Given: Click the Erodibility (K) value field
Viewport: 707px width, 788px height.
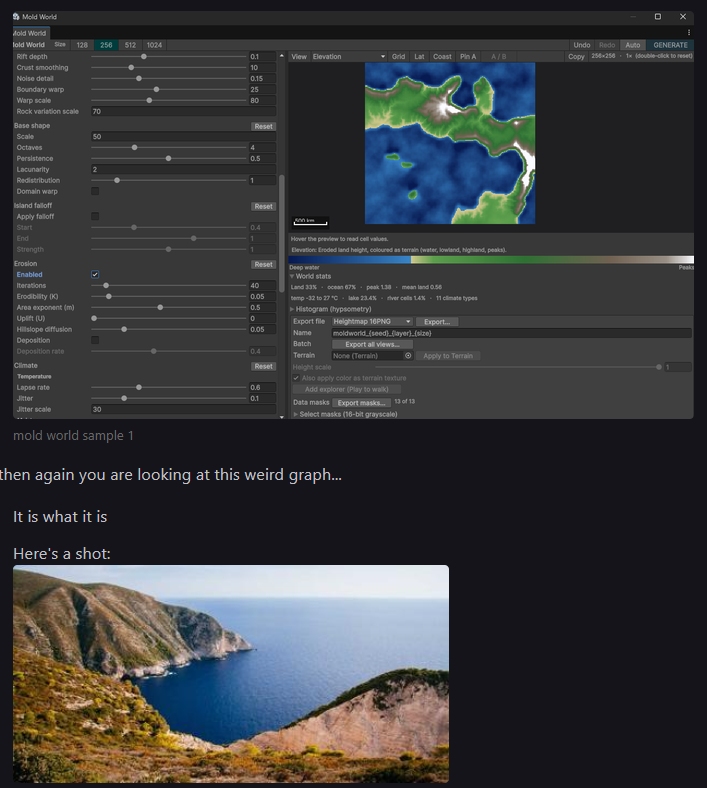Looking at the screenshot, I should pyautogui.click(x=262, y=297).
